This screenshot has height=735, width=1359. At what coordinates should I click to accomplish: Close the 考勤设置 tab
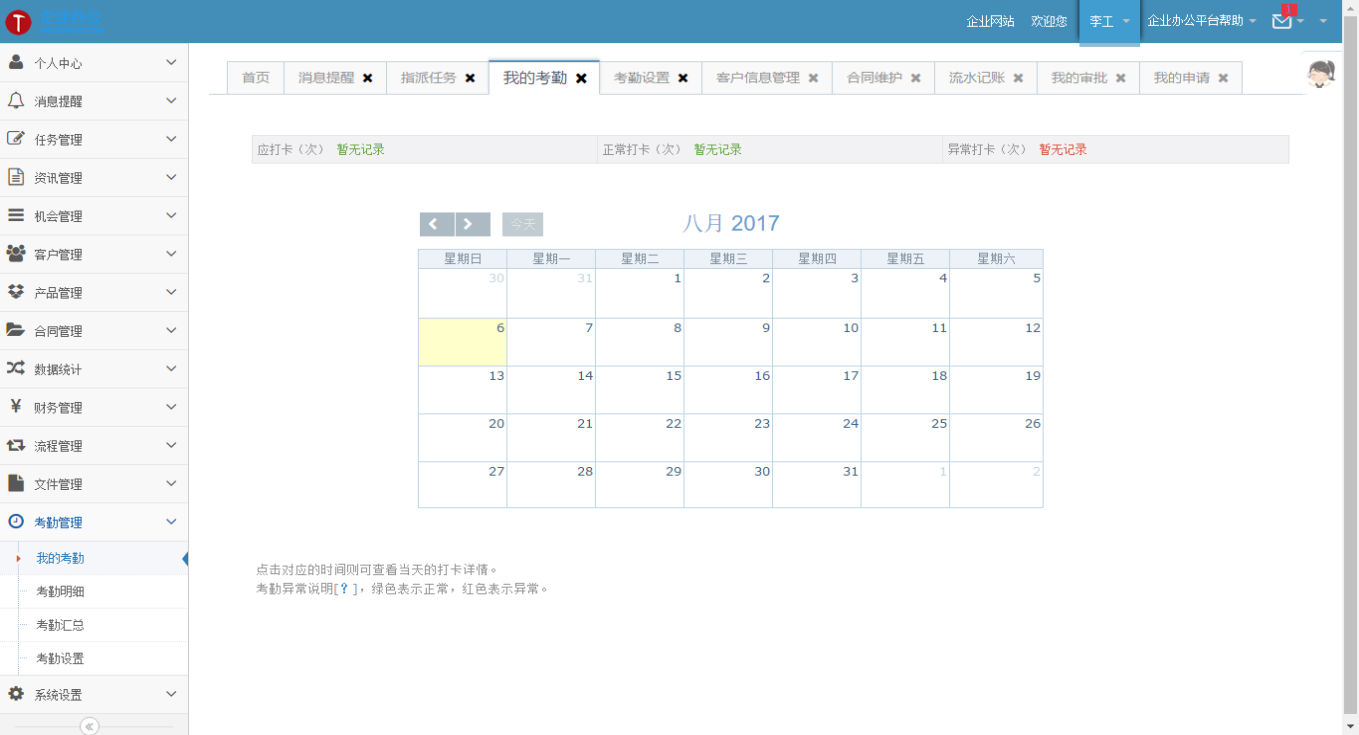click(683, 78)
